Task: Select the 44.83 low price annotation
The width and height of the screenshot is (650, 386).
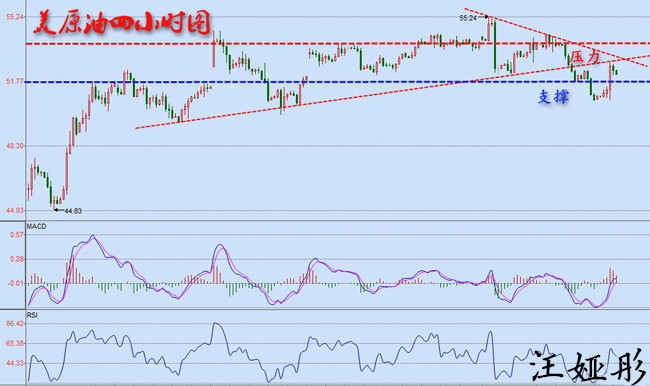Action: coord(73,211)
